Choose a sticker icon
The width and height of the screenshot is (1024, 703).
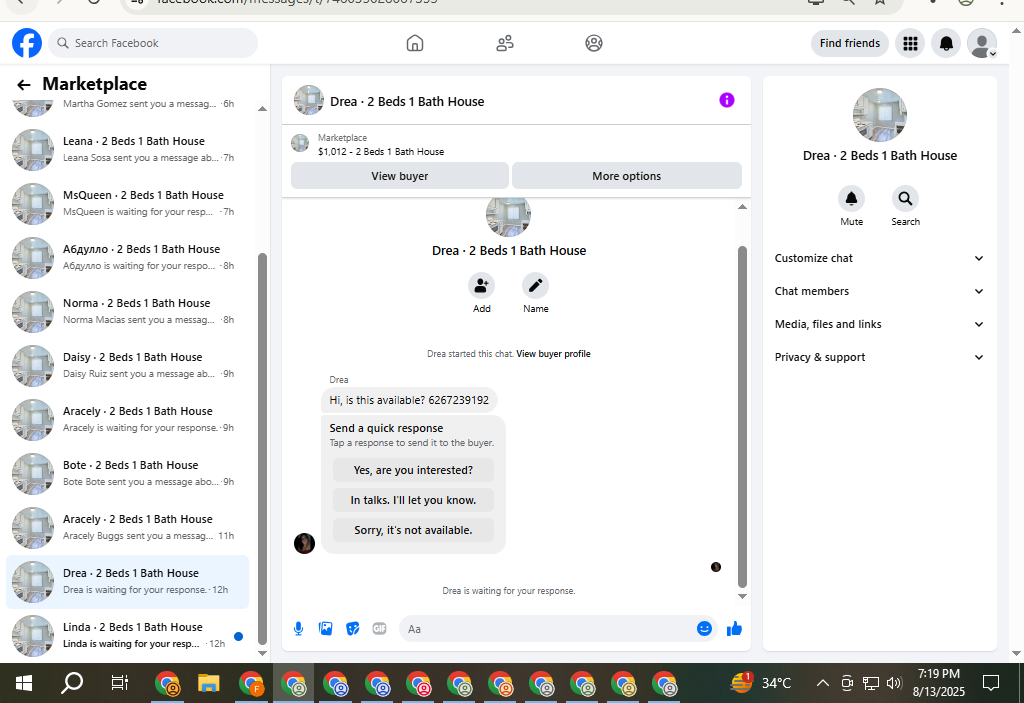pyautogui.click(x=353, y=629)
